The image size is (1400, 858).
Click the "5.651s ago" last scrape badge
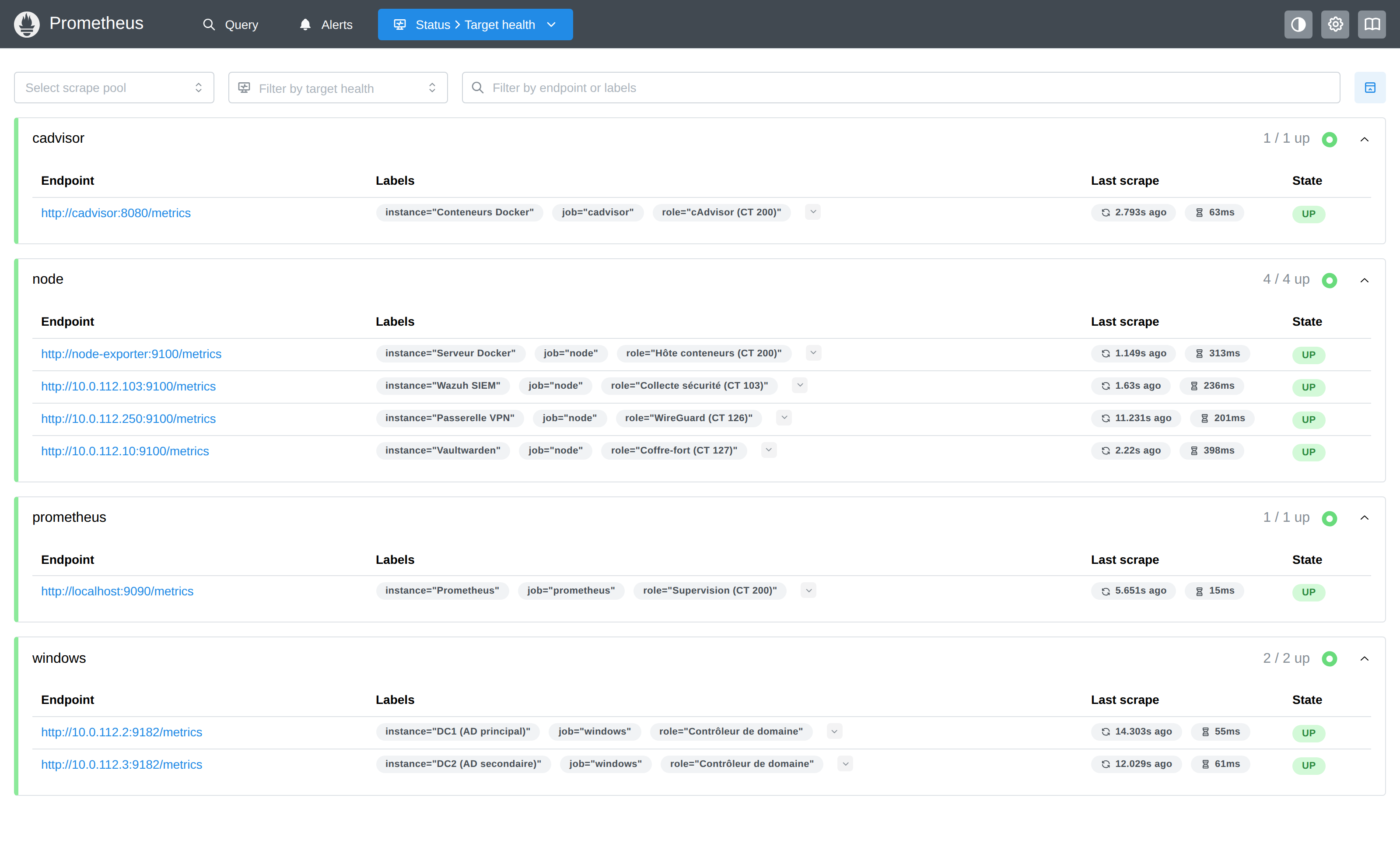(x=1133, y=591)
